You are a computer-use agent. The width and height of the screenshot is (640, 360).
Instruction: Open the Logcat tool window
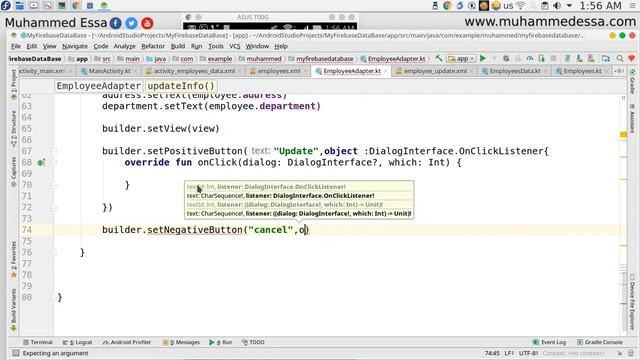[x=78, y=342]
